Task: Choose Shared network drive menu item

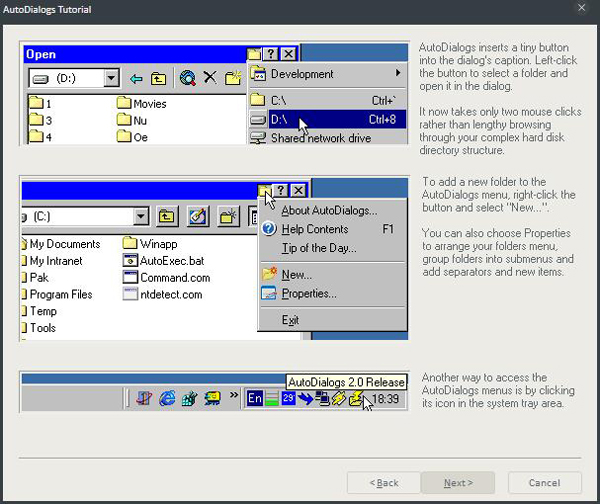Action: pyautogui.click(x=328, y=138)
